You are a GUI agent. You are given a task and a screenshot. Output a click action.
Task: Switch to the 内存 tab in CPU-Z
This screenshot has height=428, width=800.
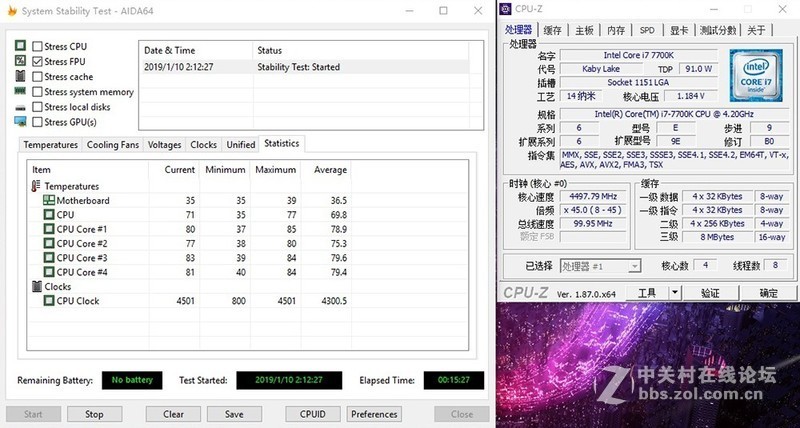coord(616,30)
